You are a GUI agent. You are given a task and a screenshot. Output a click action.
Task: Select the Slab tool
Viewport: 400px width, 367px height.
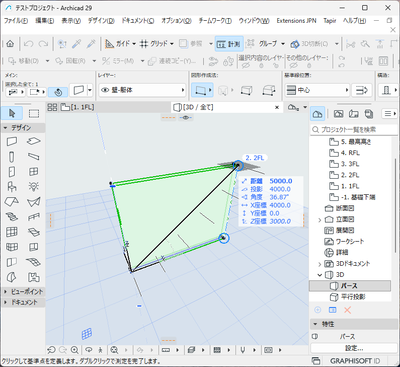(34, 141)
